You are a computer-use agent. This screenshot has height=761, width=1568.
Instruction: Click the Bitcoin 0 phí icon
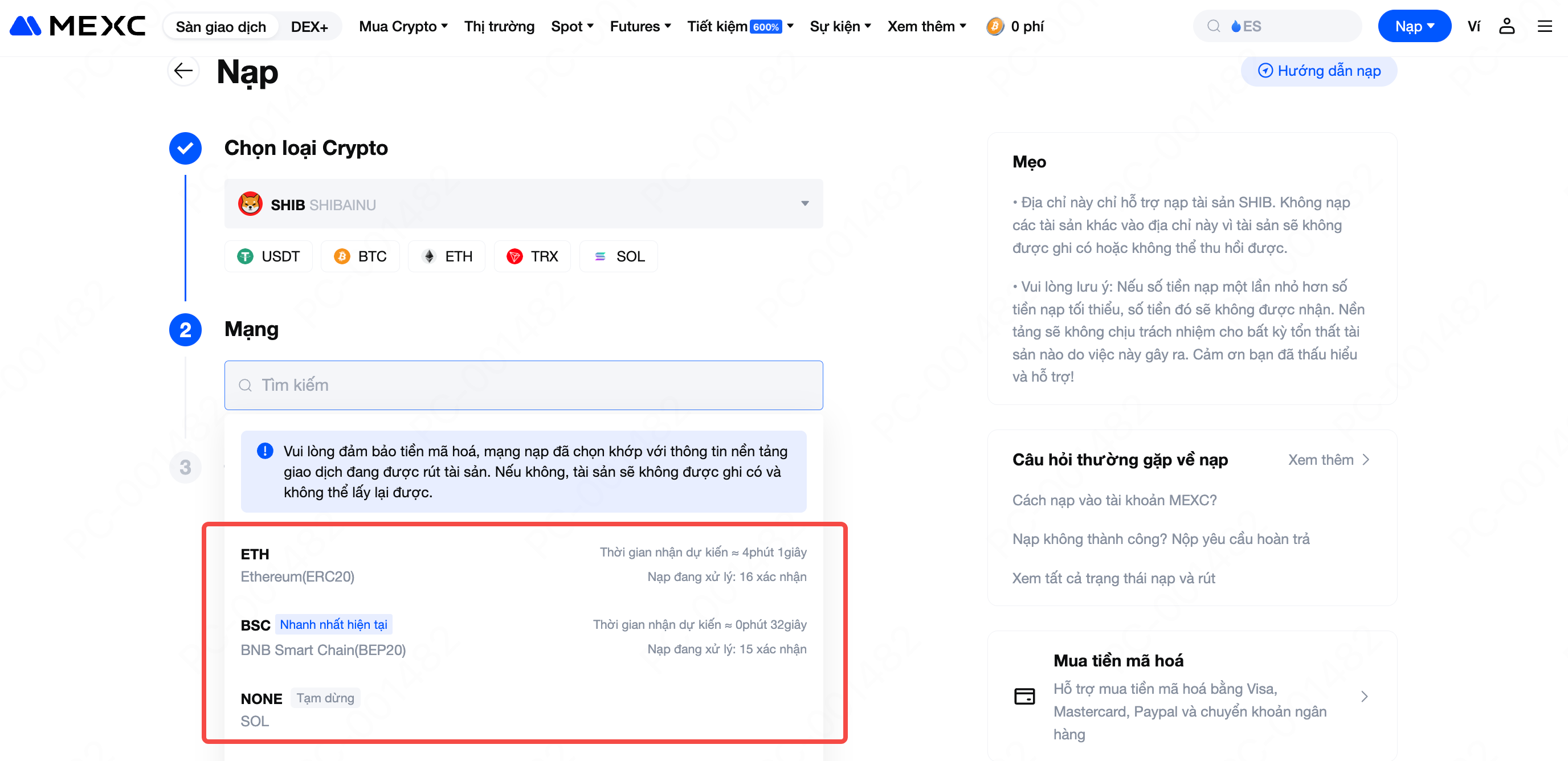point(995,26)
